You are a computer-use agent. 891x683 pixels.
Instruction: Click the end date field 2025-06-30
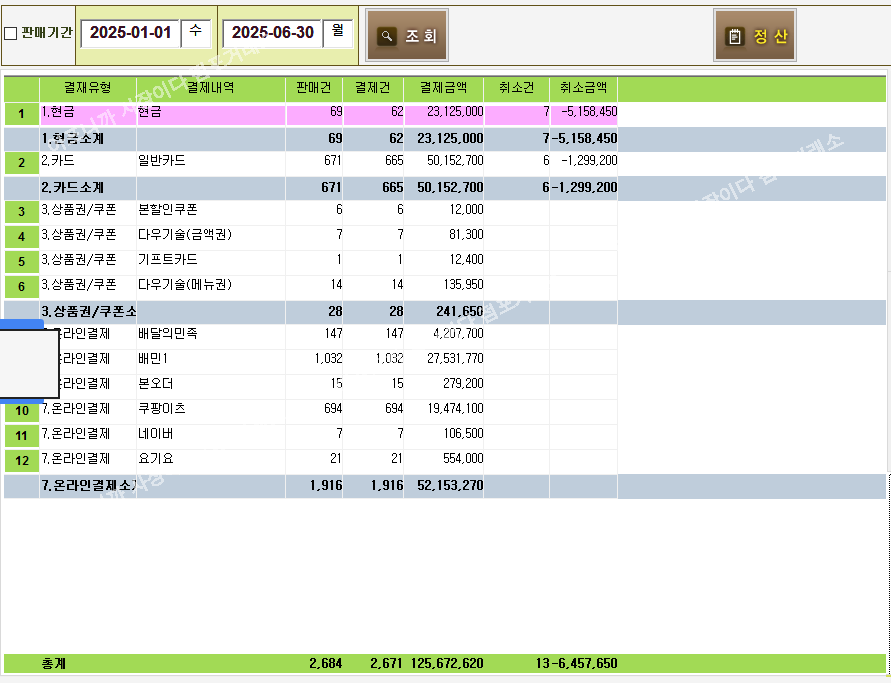[x=272, y=33]
